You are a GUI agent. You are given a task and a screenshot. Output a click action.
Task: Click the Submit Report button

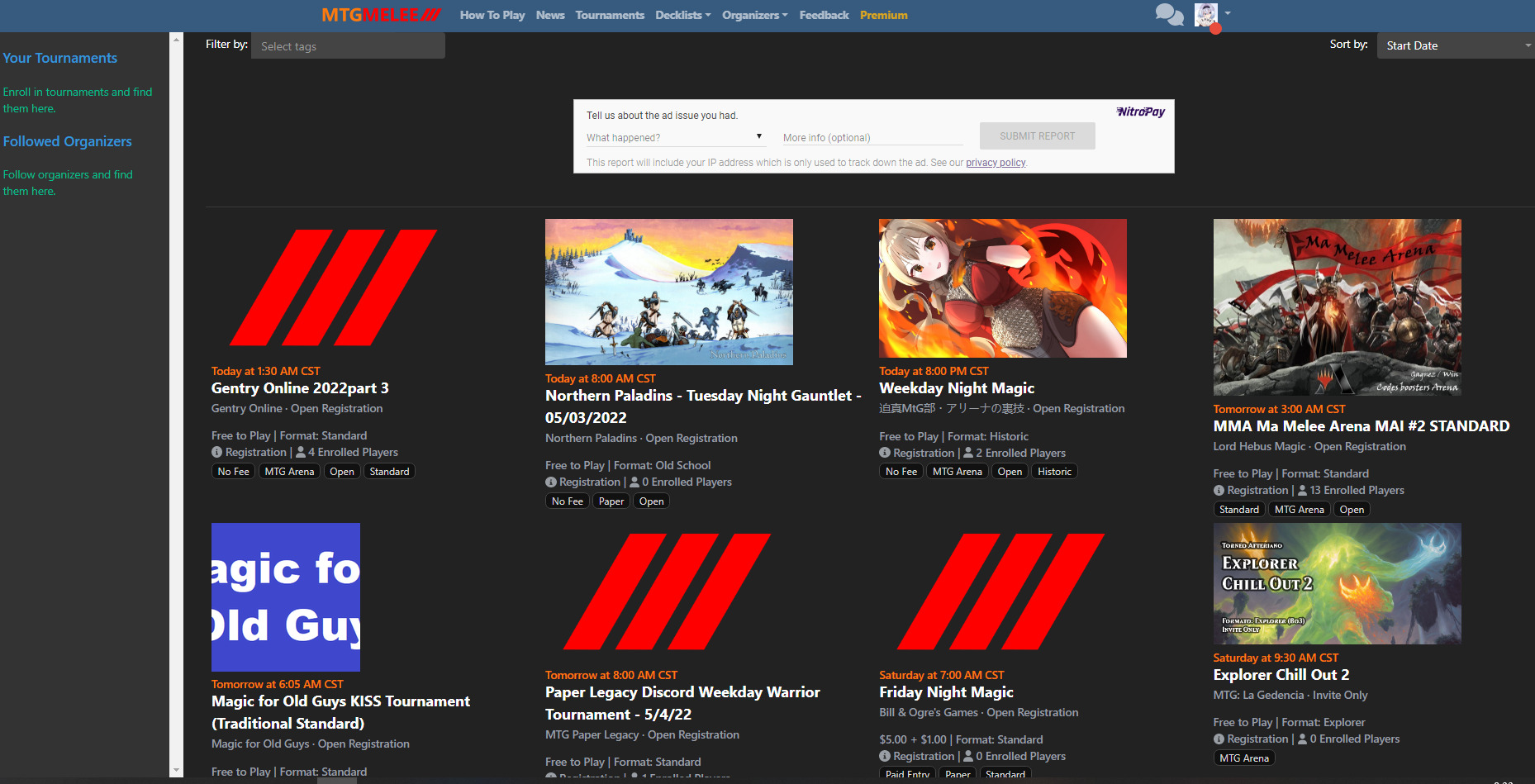[1037, 136]
